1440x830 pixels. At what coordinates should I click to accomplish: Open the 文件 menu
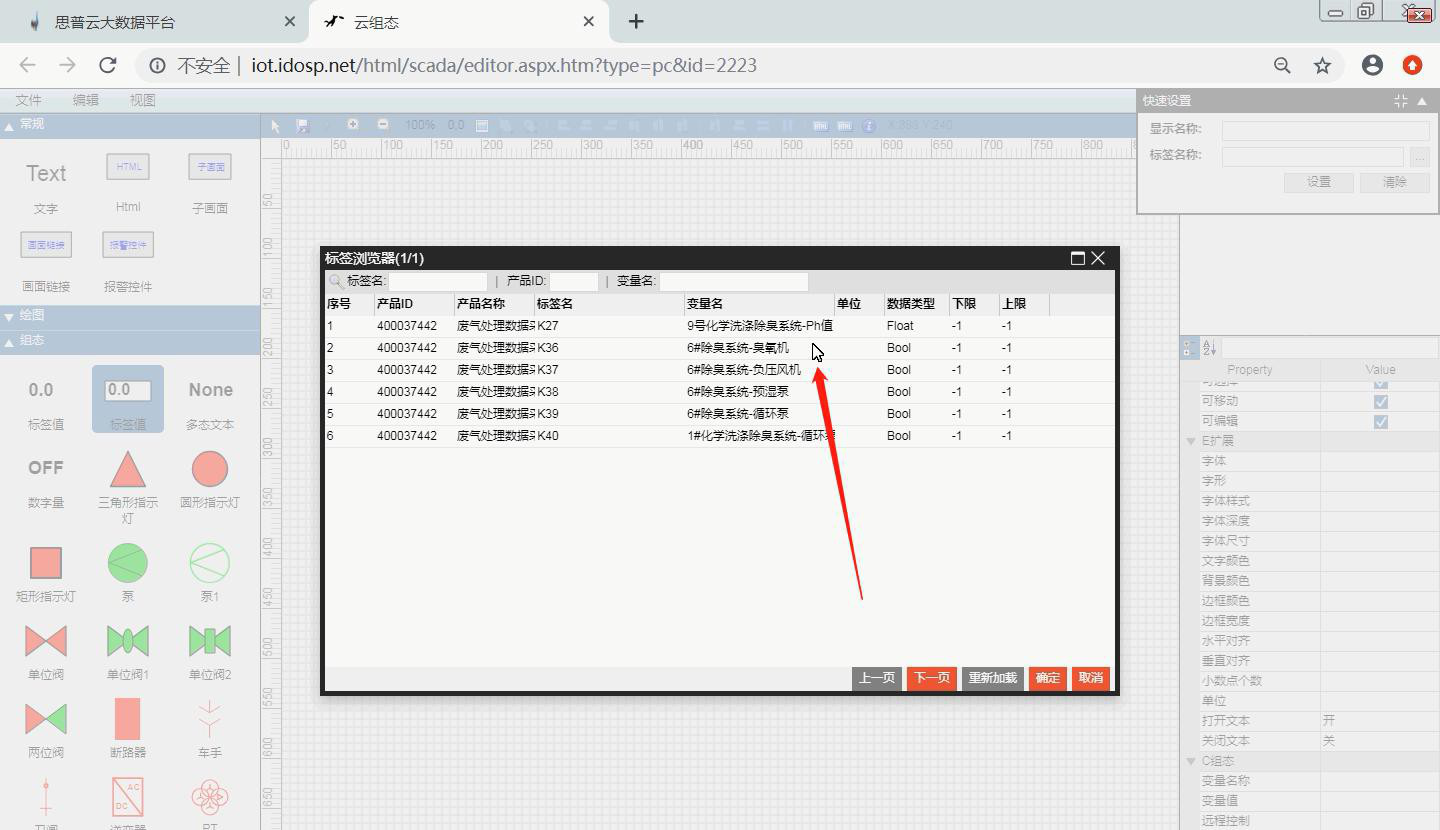tap(29, 100)
